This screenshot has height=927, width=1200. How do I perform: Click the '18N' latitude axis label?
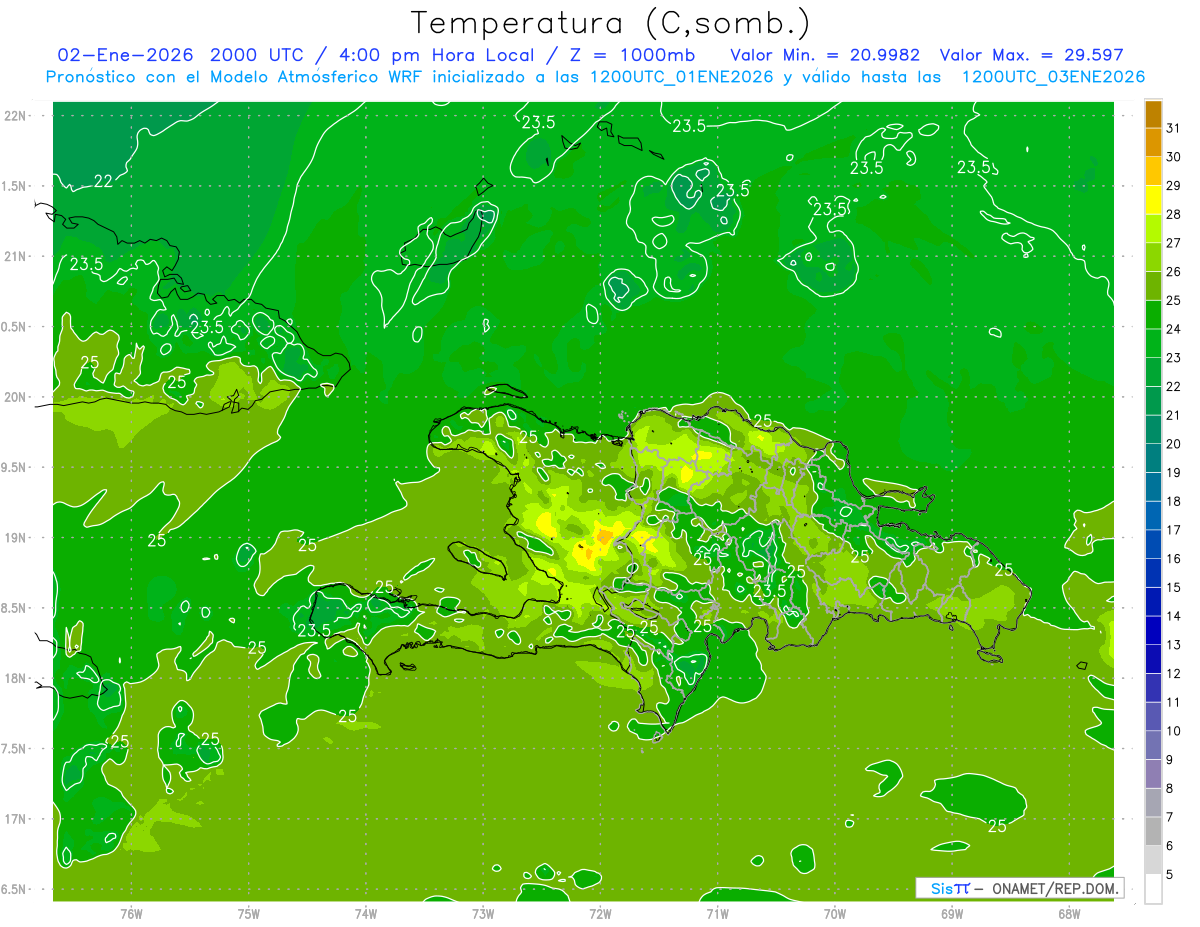16,678
